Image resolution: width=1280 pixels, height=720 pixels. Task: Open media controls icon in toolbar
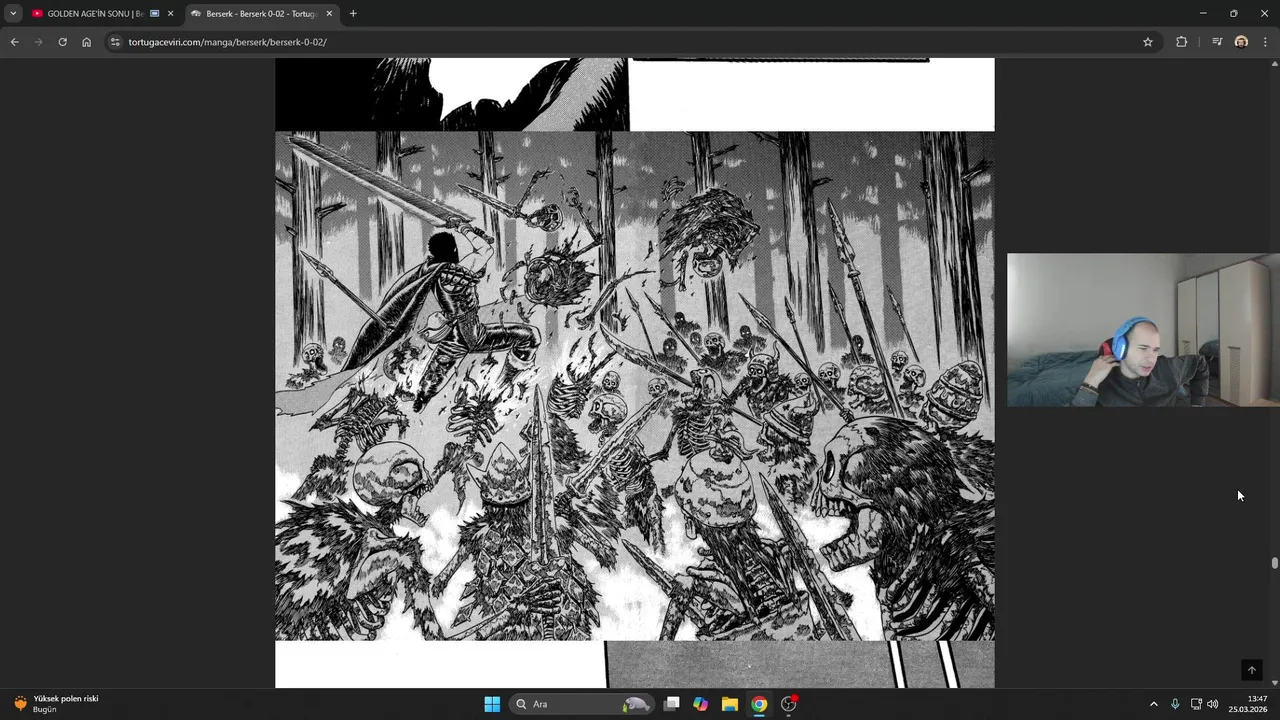pyautogui.click(x=1217, y=42)
